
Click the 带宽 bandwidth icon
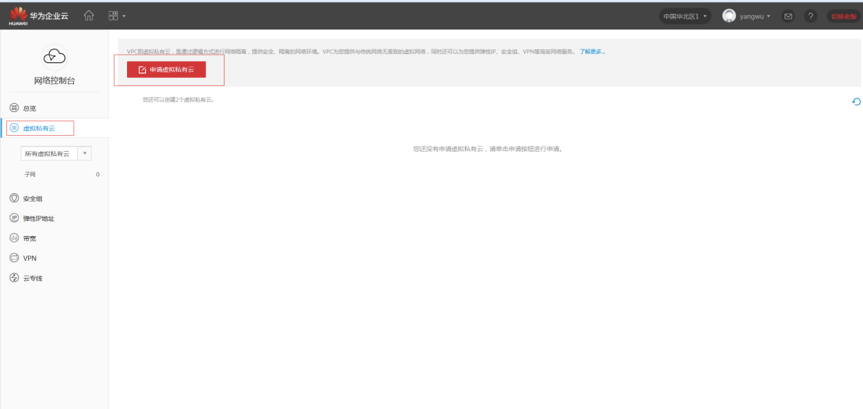14,238
